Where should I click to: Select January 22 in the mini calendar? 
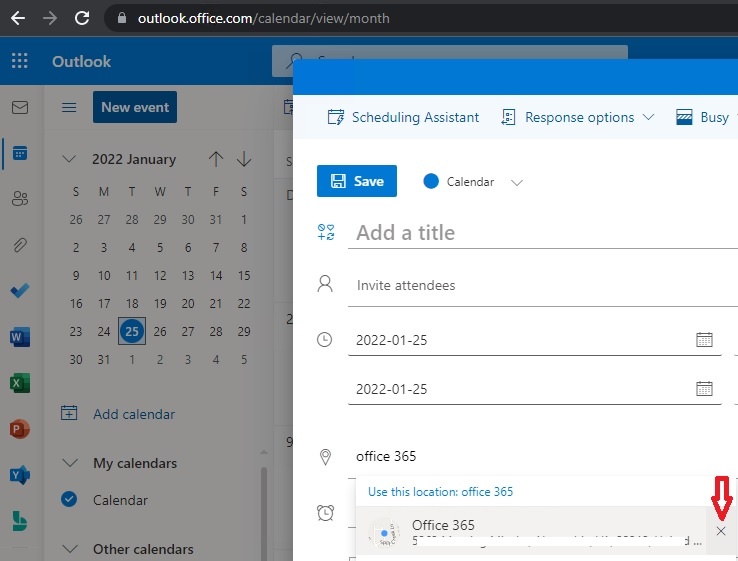coord(244,304)
